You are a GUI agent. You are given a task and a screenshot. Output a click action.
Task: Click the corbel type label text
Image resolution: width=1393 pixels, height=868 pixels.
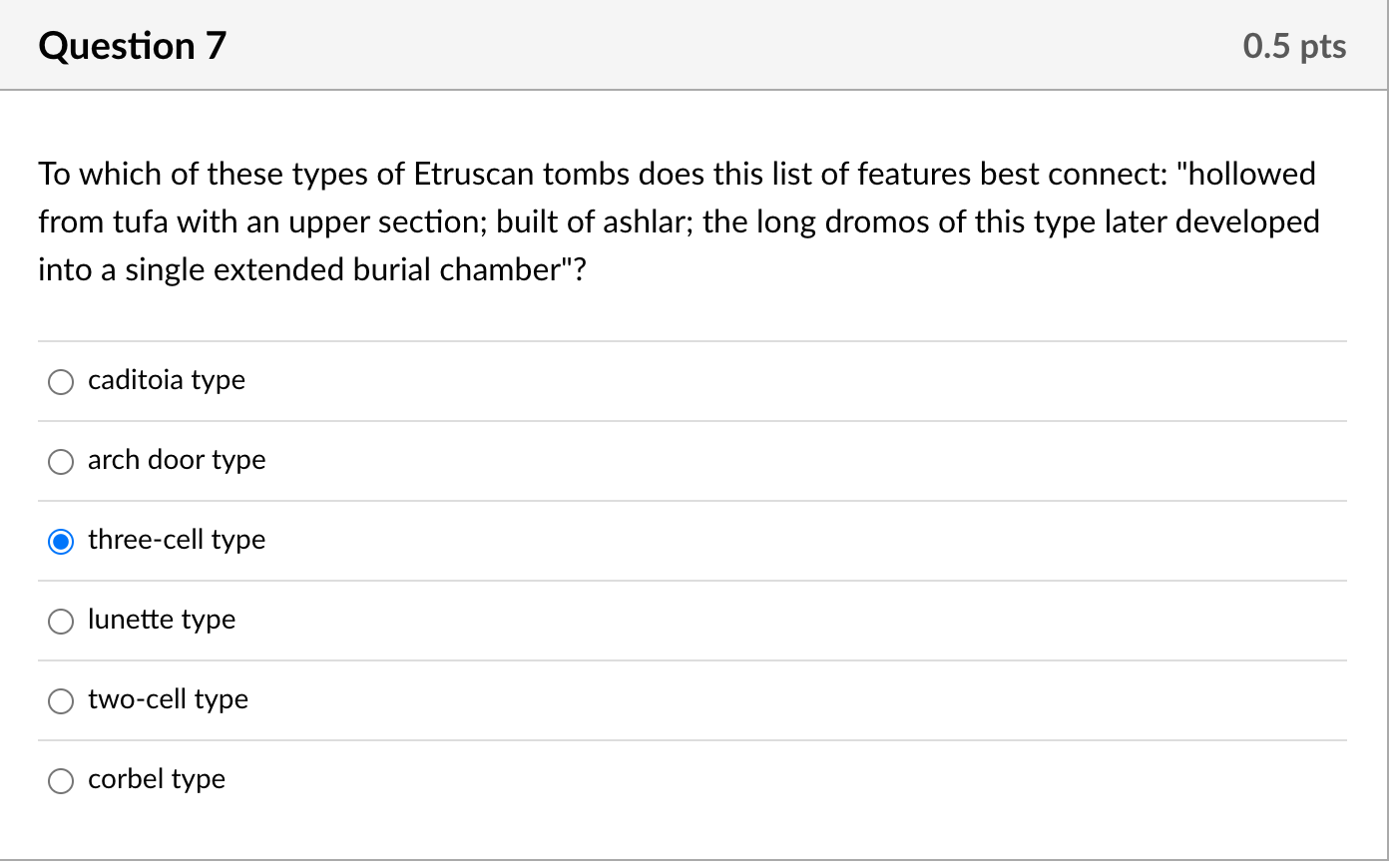[156, 779]
